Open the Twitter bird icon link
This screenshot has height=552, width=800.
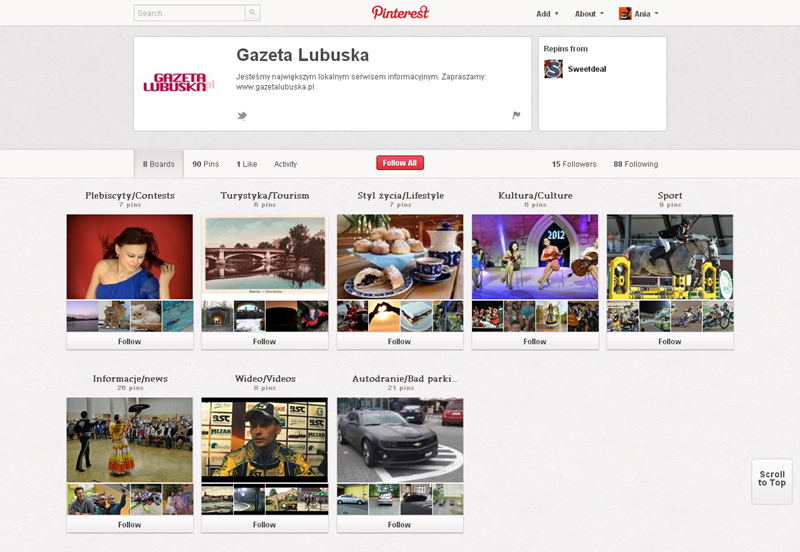(x=242, y=116)
